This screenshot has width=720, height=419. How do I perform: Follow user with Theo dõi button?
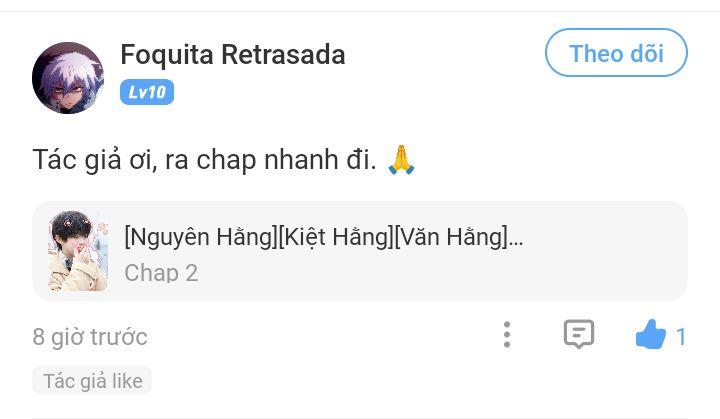pyautogui.click(x=616, y=53)
